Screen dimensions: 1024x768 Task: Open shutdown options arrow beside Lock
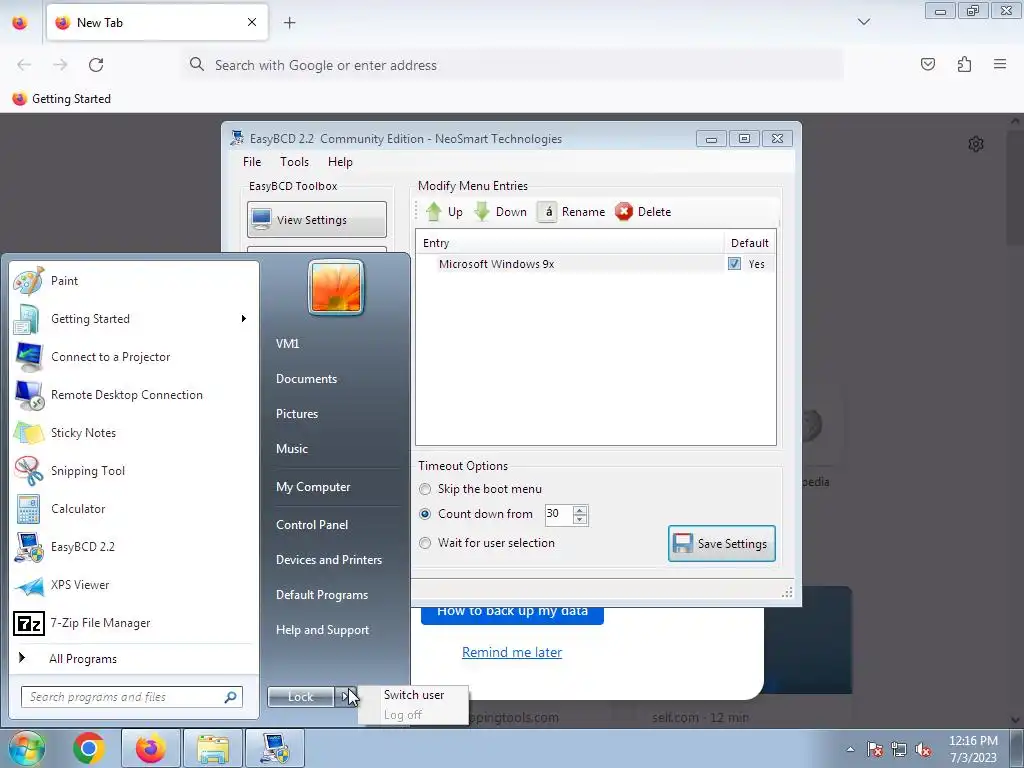(345, 697)
